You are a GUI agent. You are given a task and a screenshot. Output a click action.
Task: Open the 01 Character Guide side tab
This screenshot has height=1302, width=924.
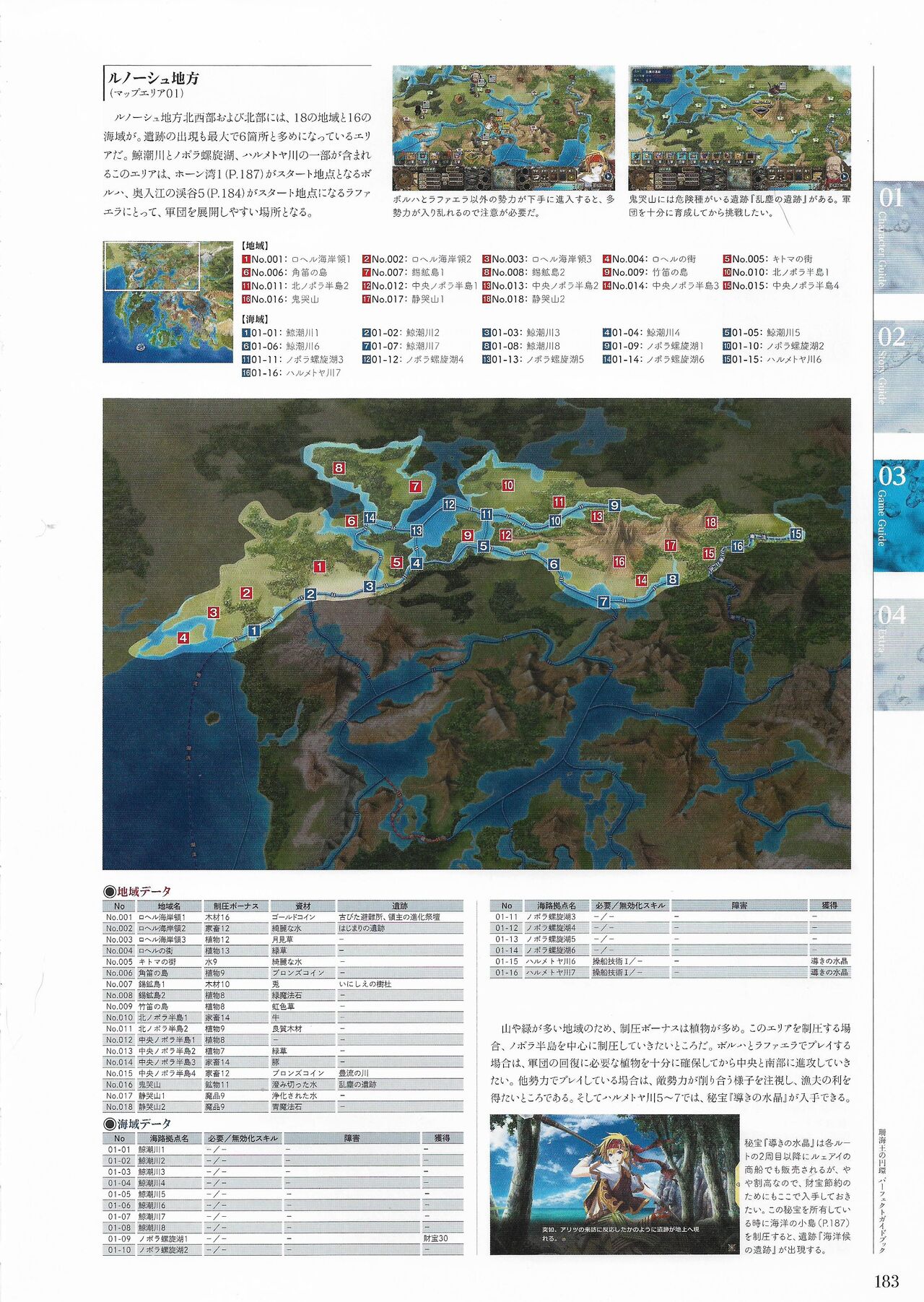point(899,238)
